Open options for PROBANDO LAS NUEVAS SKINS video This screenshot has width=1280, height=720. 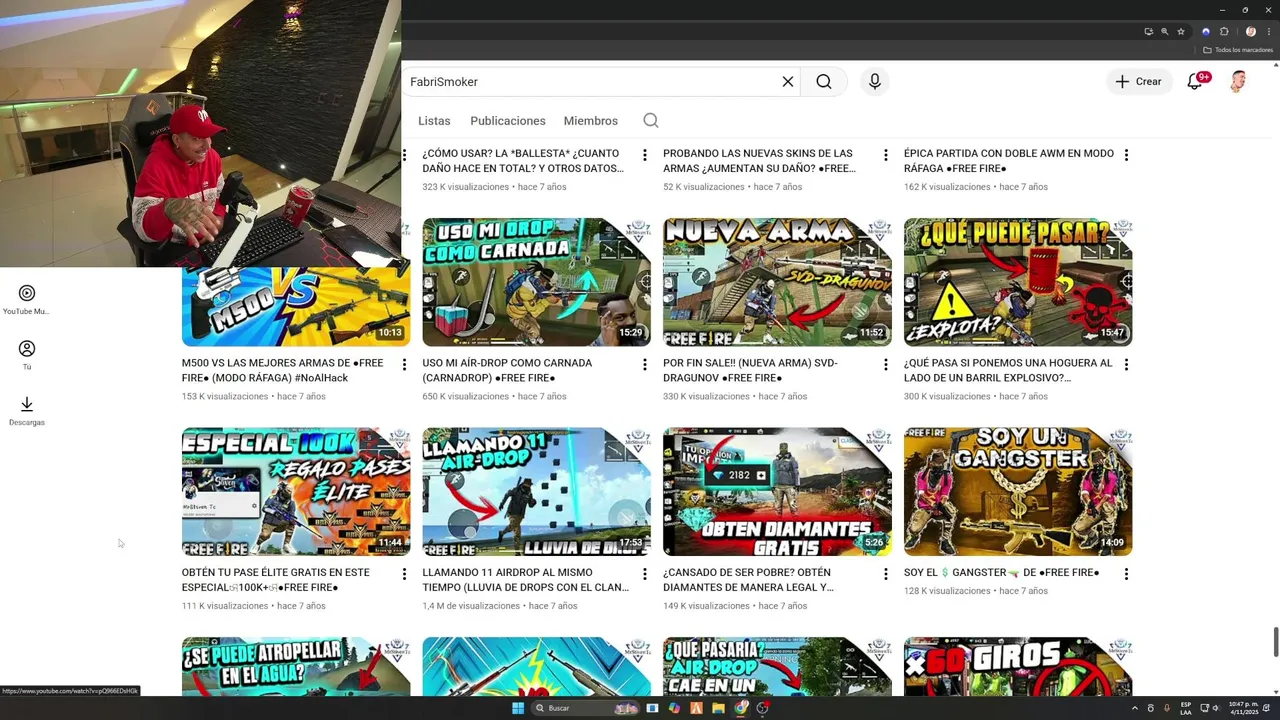(886, 155)
